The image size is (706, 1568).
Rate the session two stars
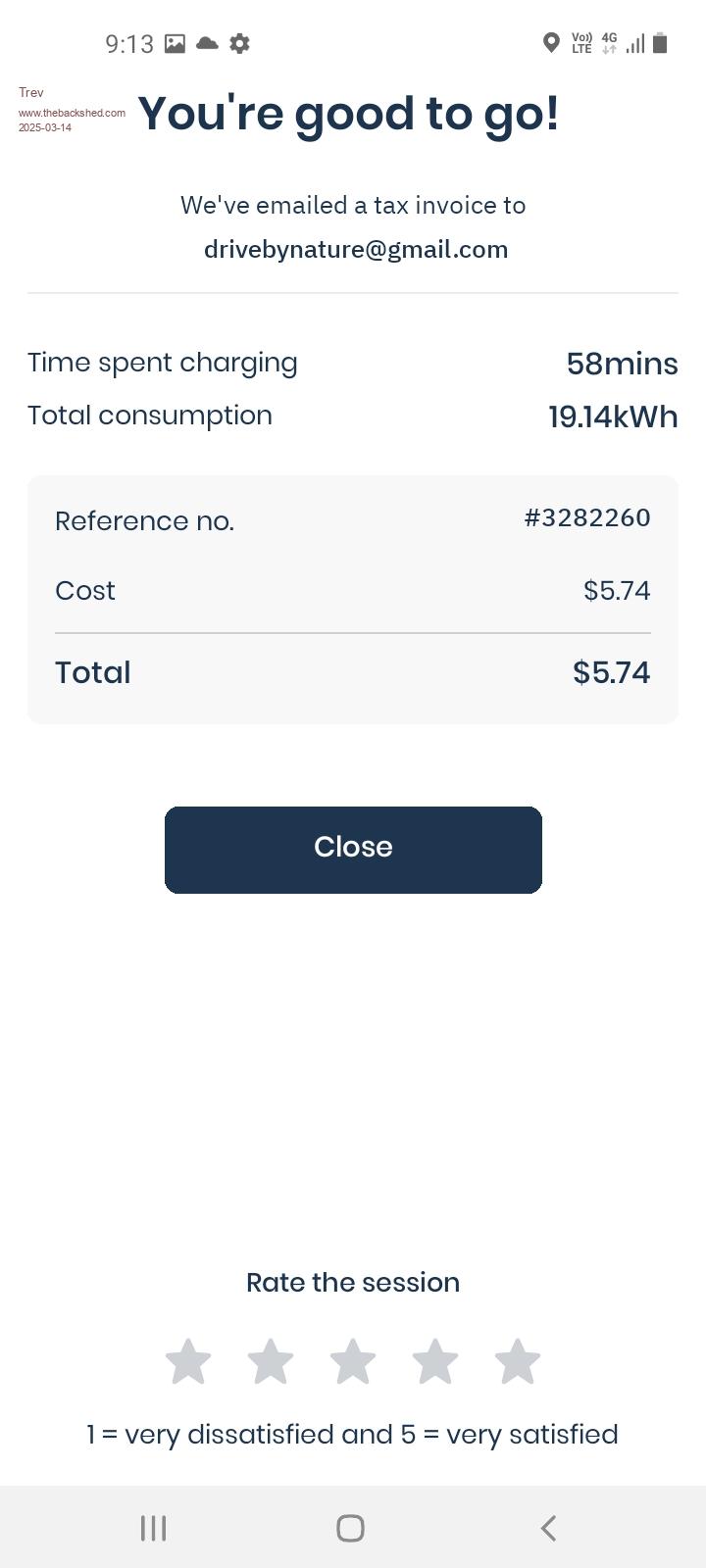tap(271, 1362)
